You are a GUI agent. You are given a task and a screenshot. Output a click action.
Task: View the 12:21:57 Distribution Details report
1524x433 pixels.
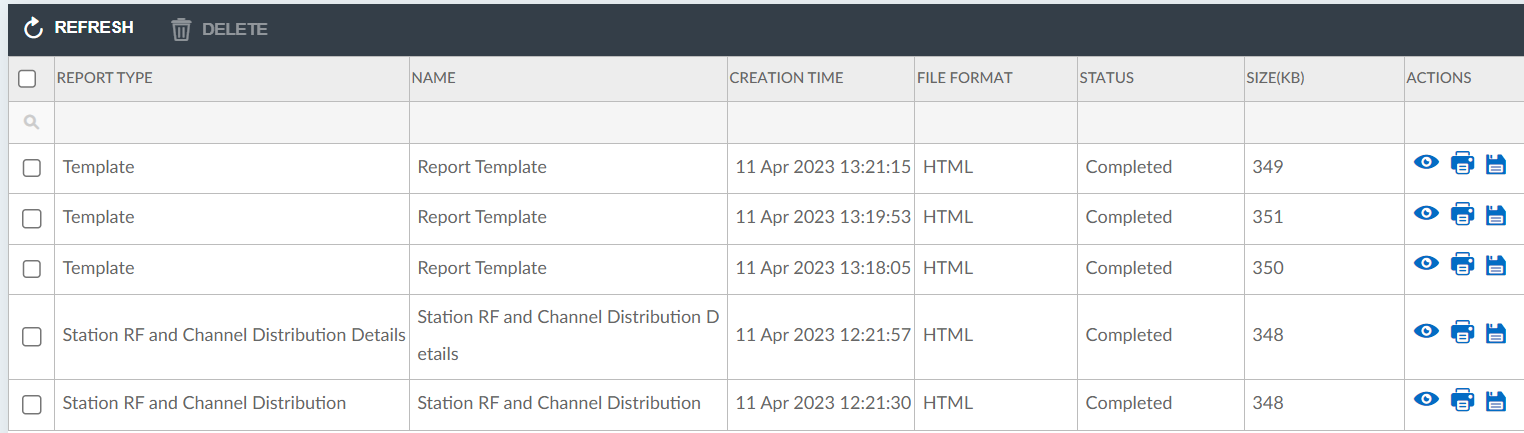1426,331
